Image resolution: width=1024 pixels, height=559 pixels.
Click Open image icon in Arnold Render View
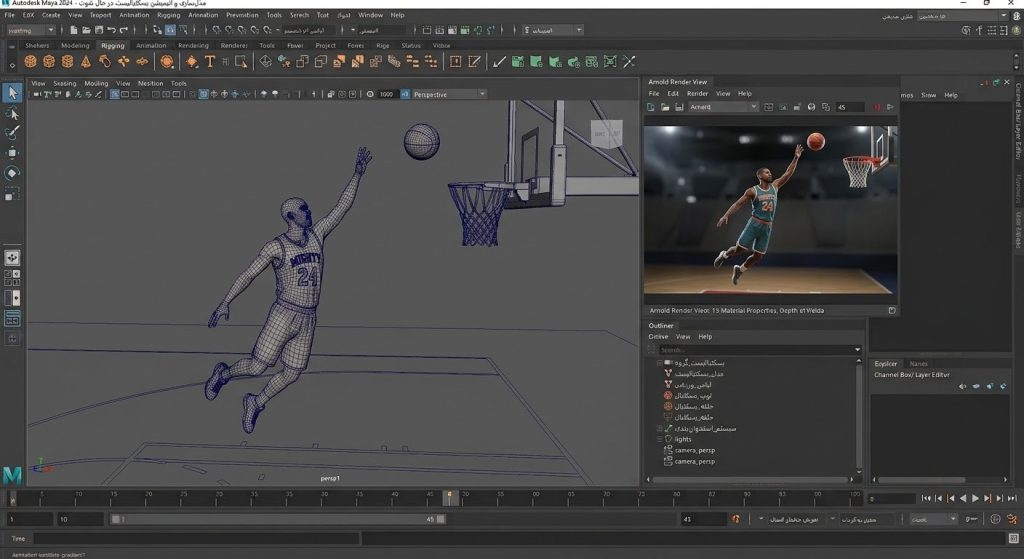665,107
